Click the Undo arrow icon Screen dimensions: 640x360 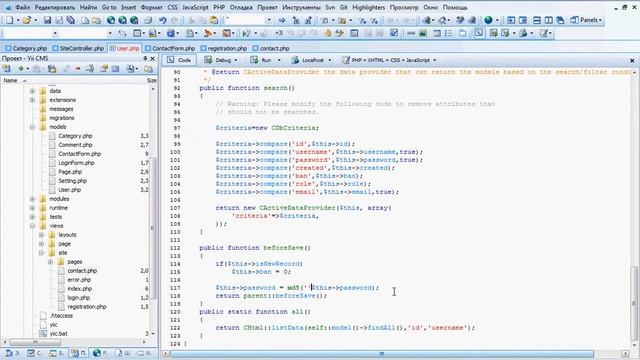(x=163, y=20)
